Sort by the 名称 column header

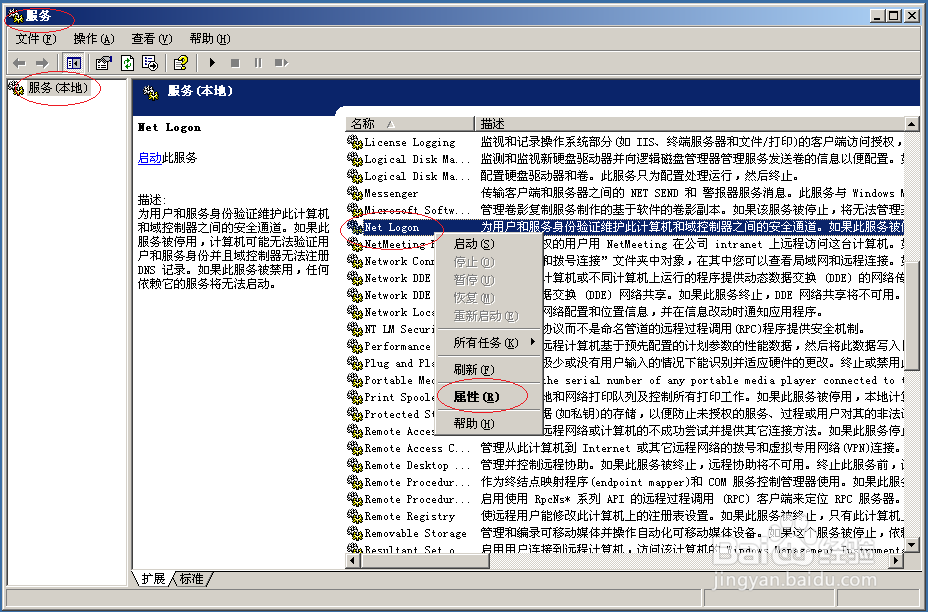410,124
